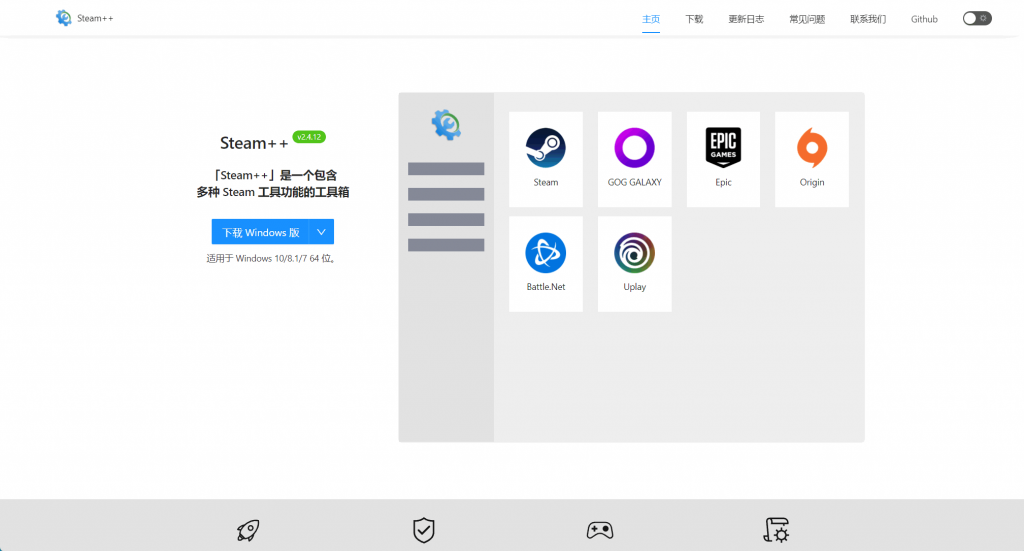Click the game controller icon
The width and height of the screenshot is (1024, 551).
(600, 530)
